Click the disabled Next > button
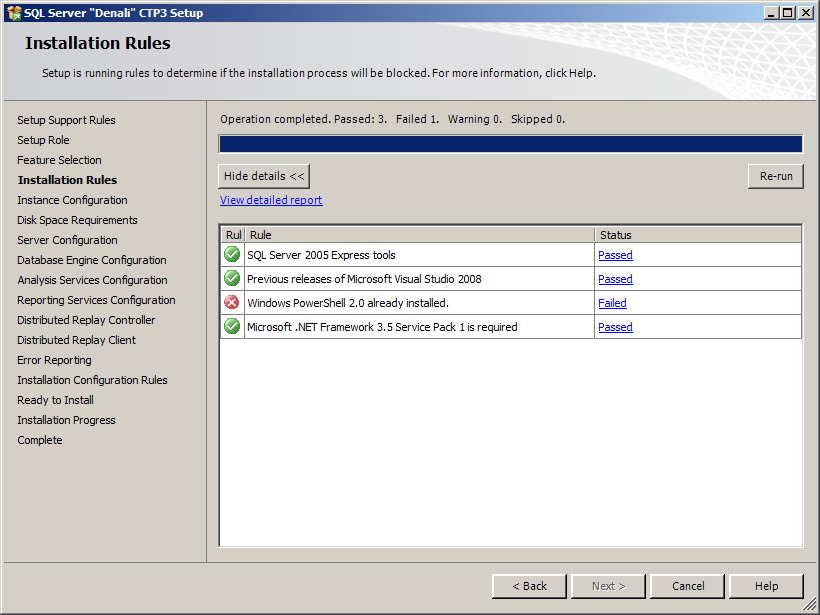Image resolution: width=820 pixels, height=615 pixels. coord(608,586)
